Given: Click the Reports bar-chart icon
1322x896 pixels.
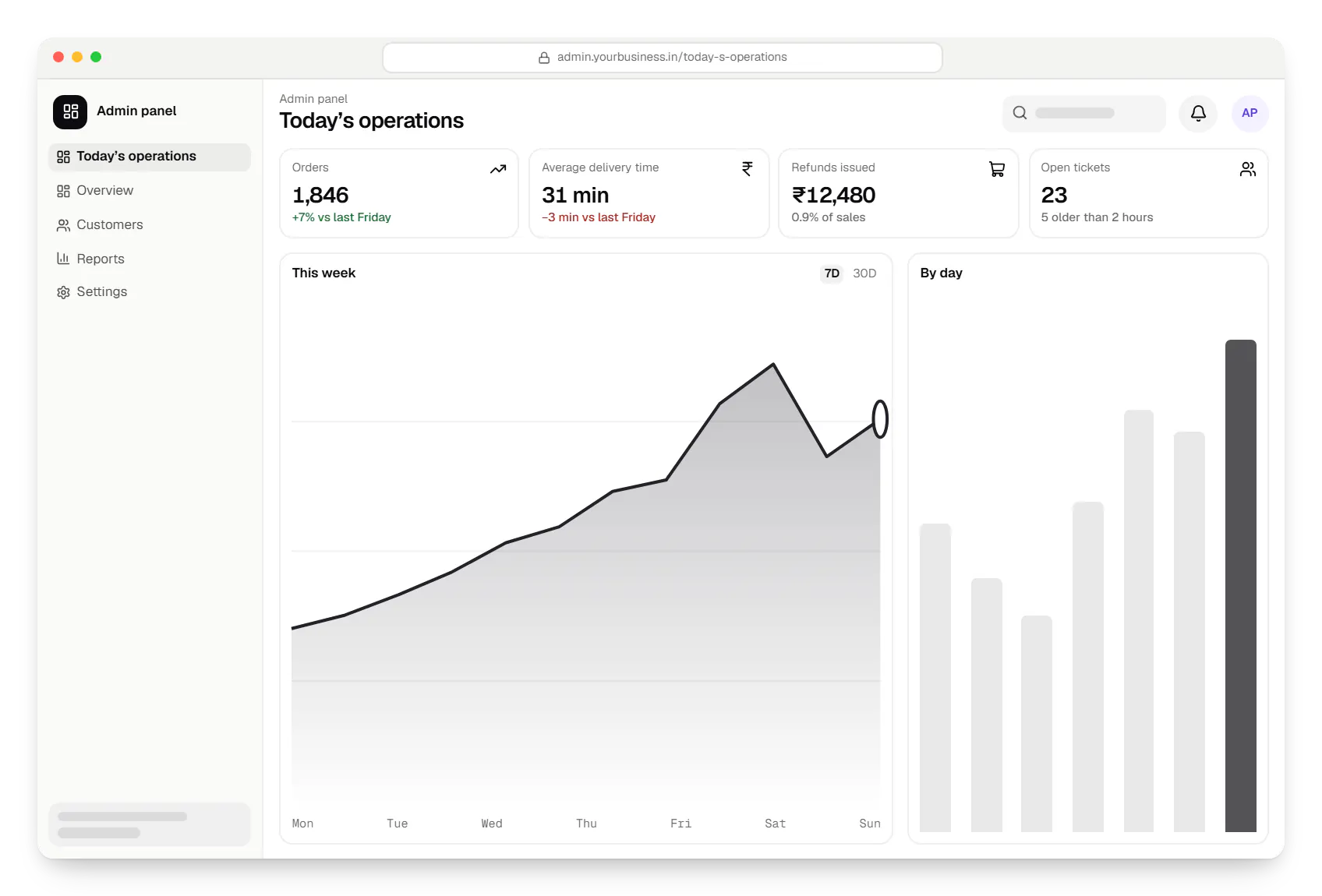Looking at the screenshot, I should tap(63, 259).
